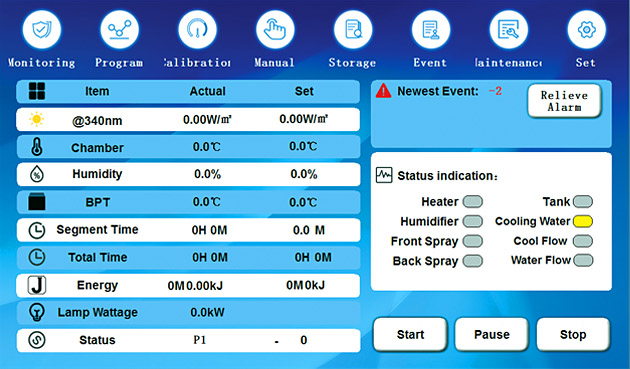Click the yellow Cooling Water indicator
The image size is (630, 369).
point(583,221)
